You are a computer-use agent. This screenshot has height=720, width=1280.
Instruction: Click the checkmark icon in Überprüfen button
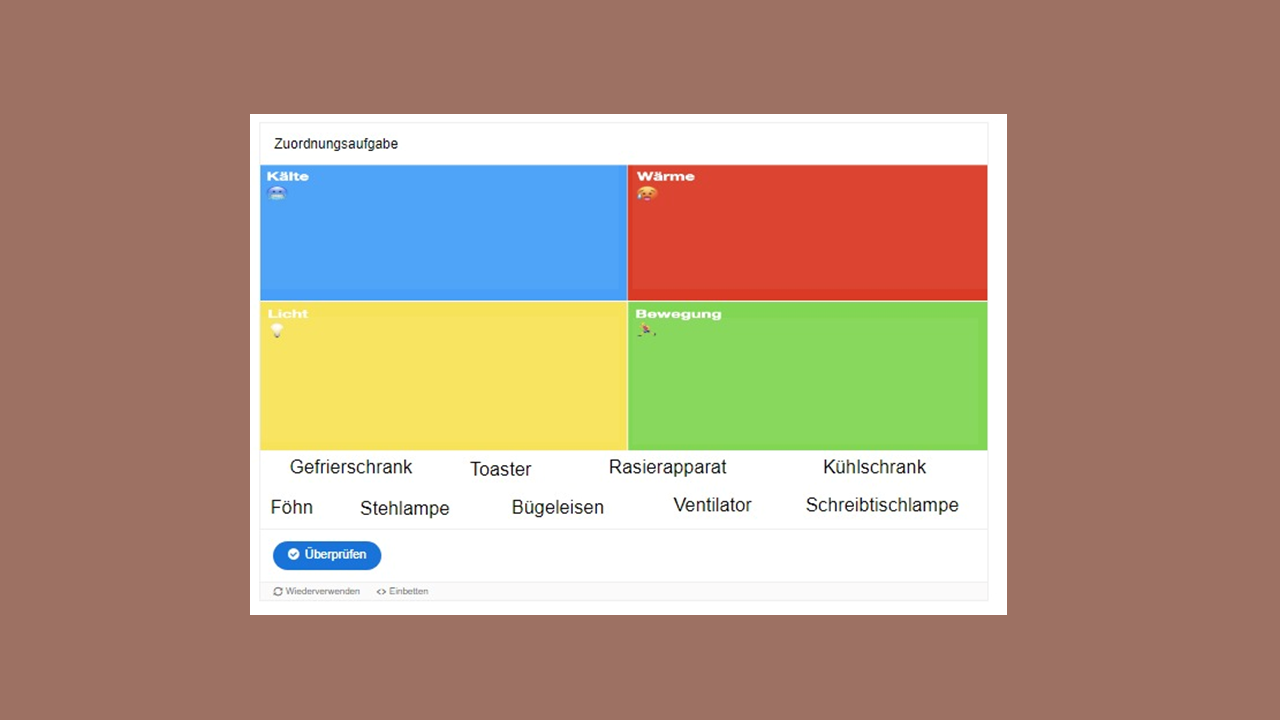tap(294, 554)
